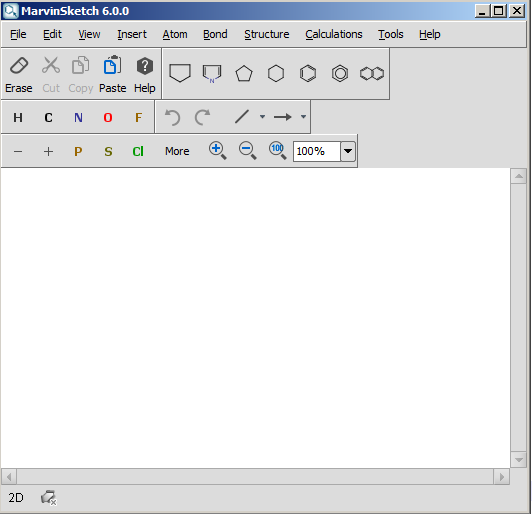Open the zoom percentage dropdown arrow
Image resolution: width=532 pixels, height=514 pixels.
click(348, 151)
